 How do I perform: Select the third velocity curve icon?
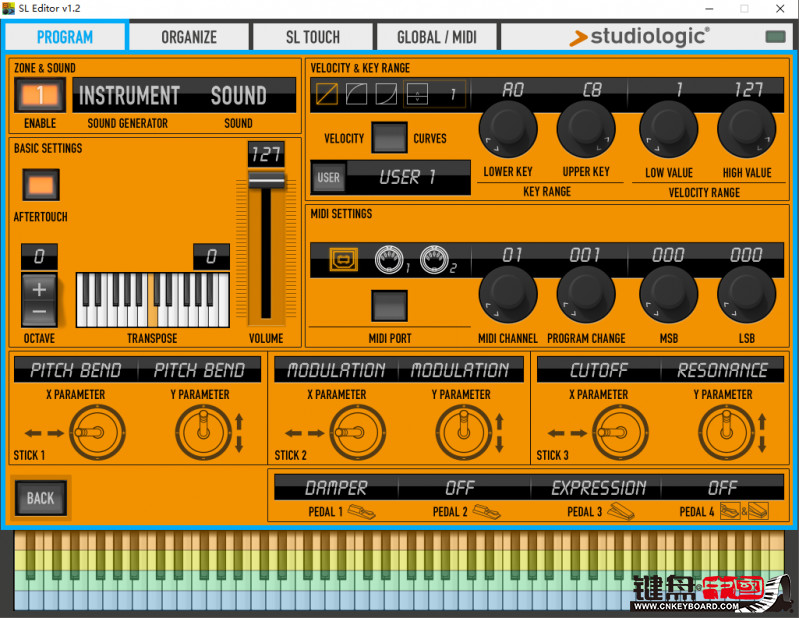386,95
